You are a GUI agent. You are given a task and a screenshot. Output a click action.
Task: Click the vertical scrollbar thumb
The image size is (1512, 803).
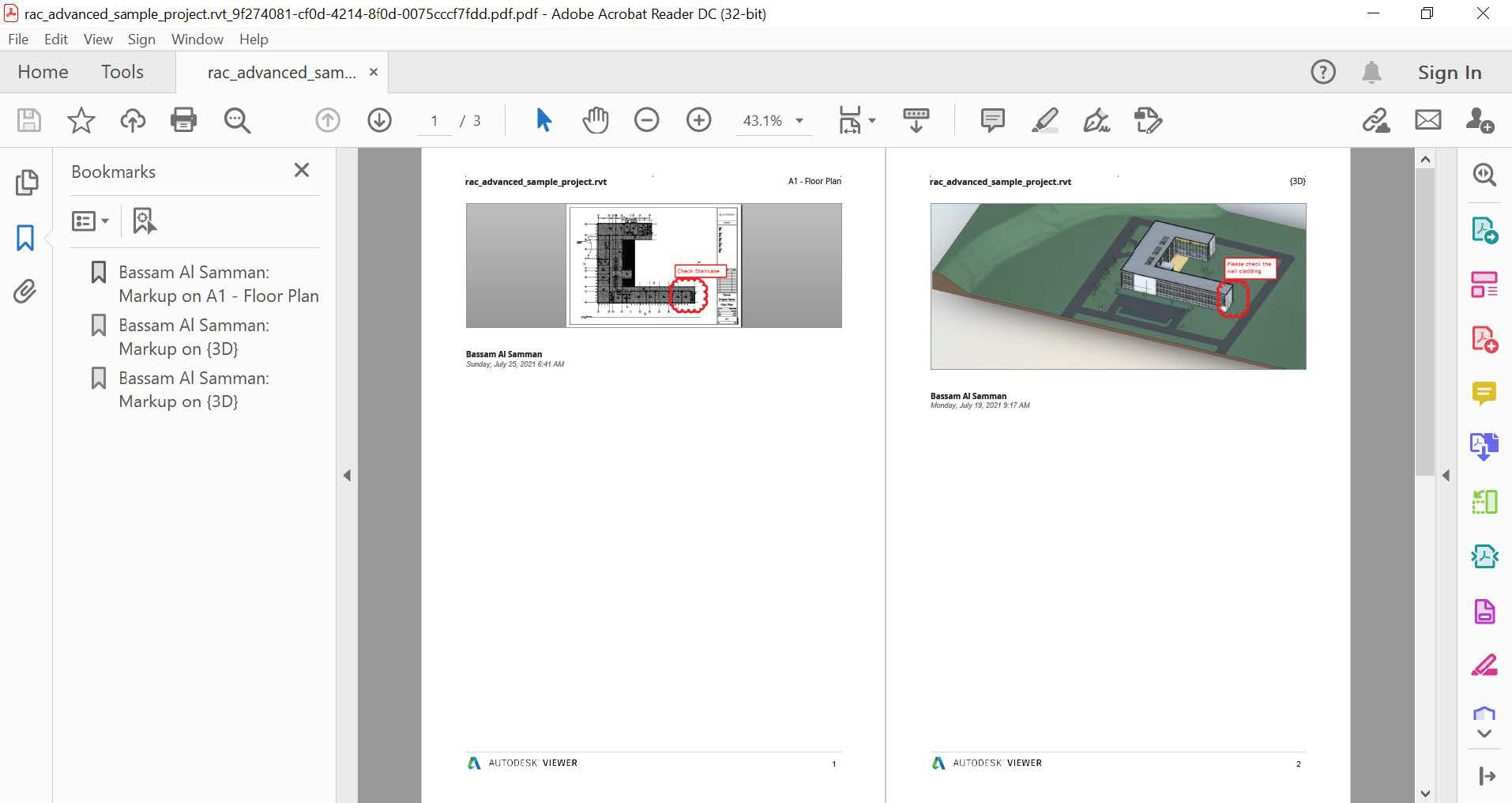click(x=1425, y=322)
